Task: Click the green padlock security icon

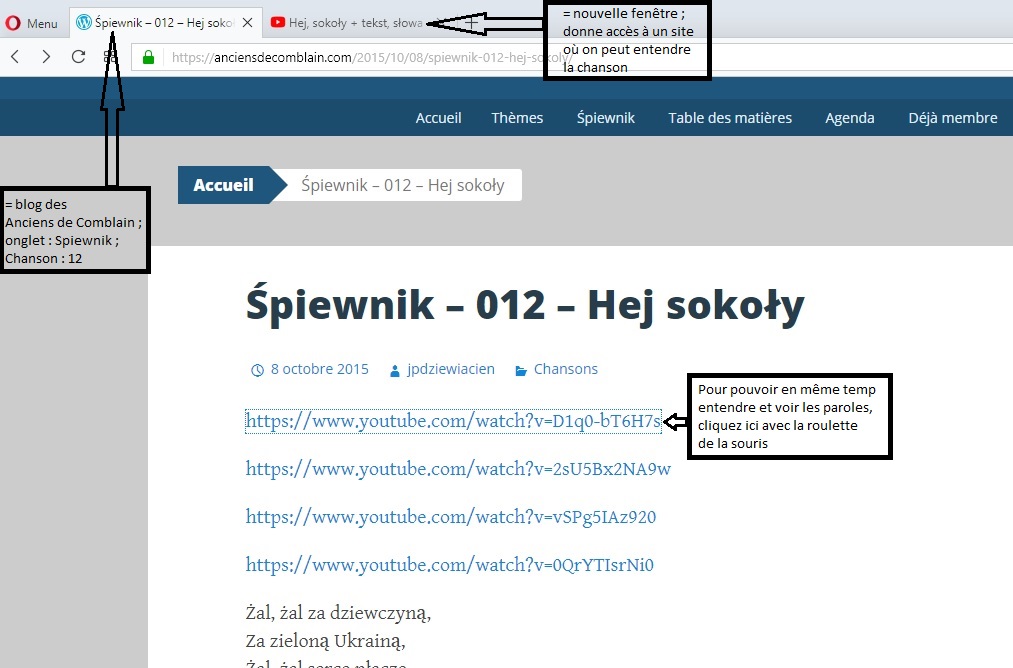Action: pos(149,57)
